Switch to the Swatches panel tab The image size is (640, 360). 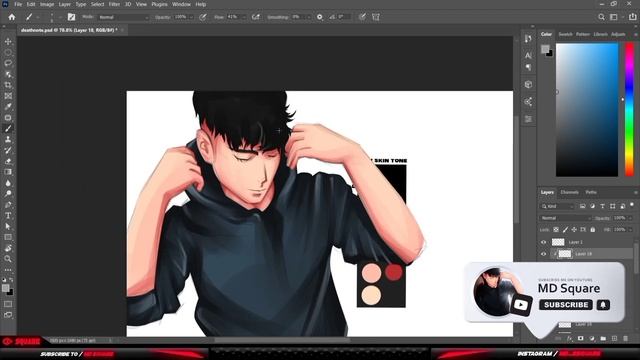point(565,34)
